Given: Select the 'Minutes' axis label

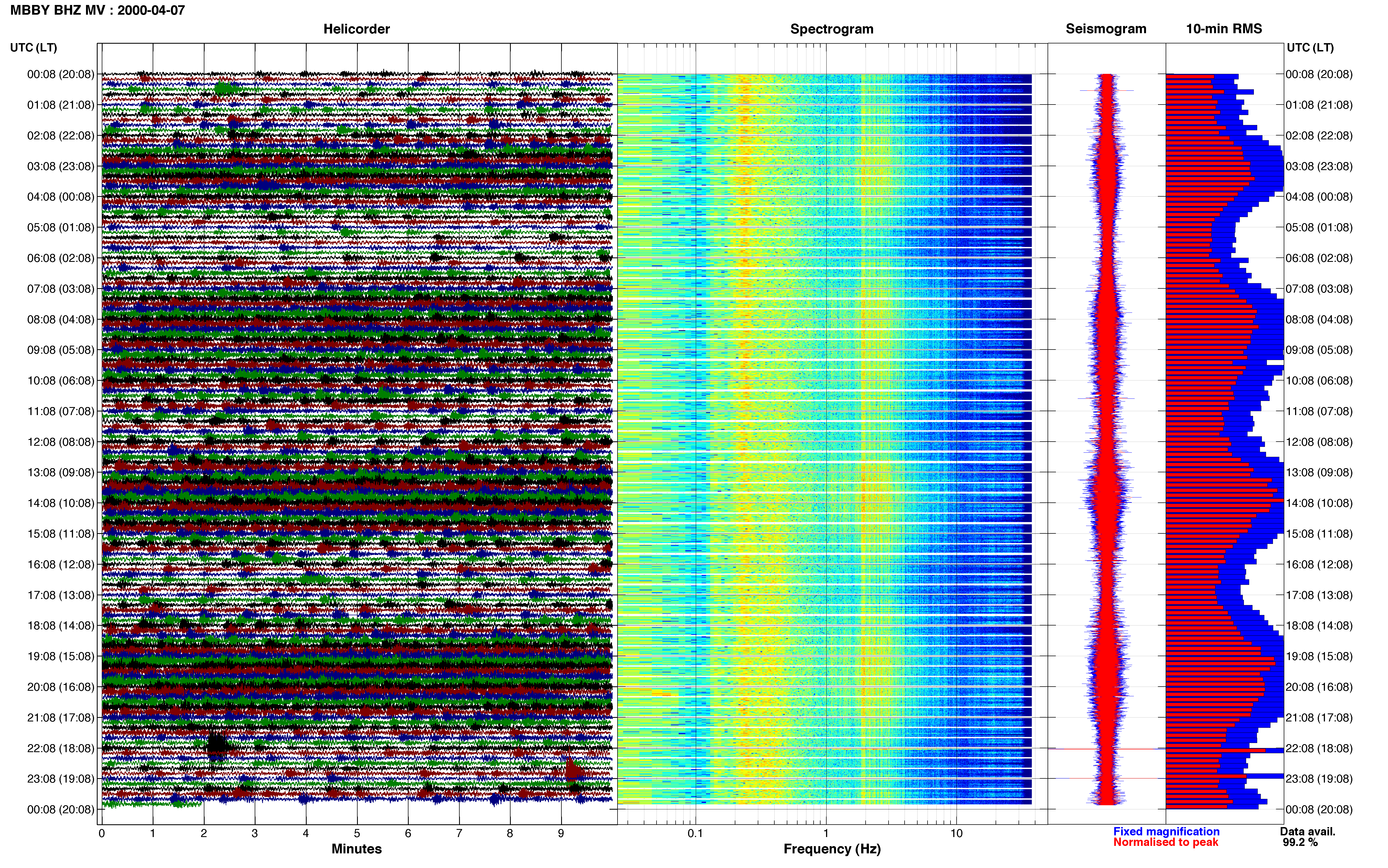Looking at the screenshot, I should pyautogui.click(x=356, y=848).
